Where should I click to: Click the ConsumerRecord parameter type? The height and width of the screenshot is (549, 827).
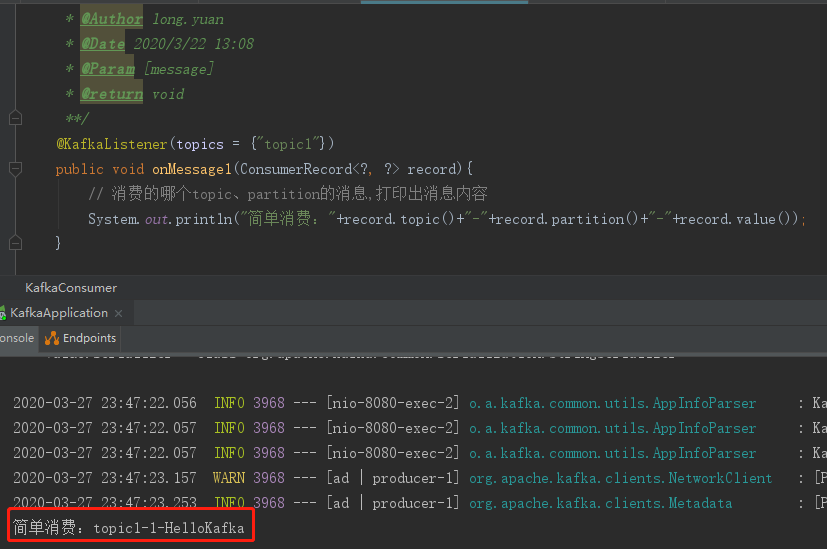pyautogui.click(x=296, y=169)
